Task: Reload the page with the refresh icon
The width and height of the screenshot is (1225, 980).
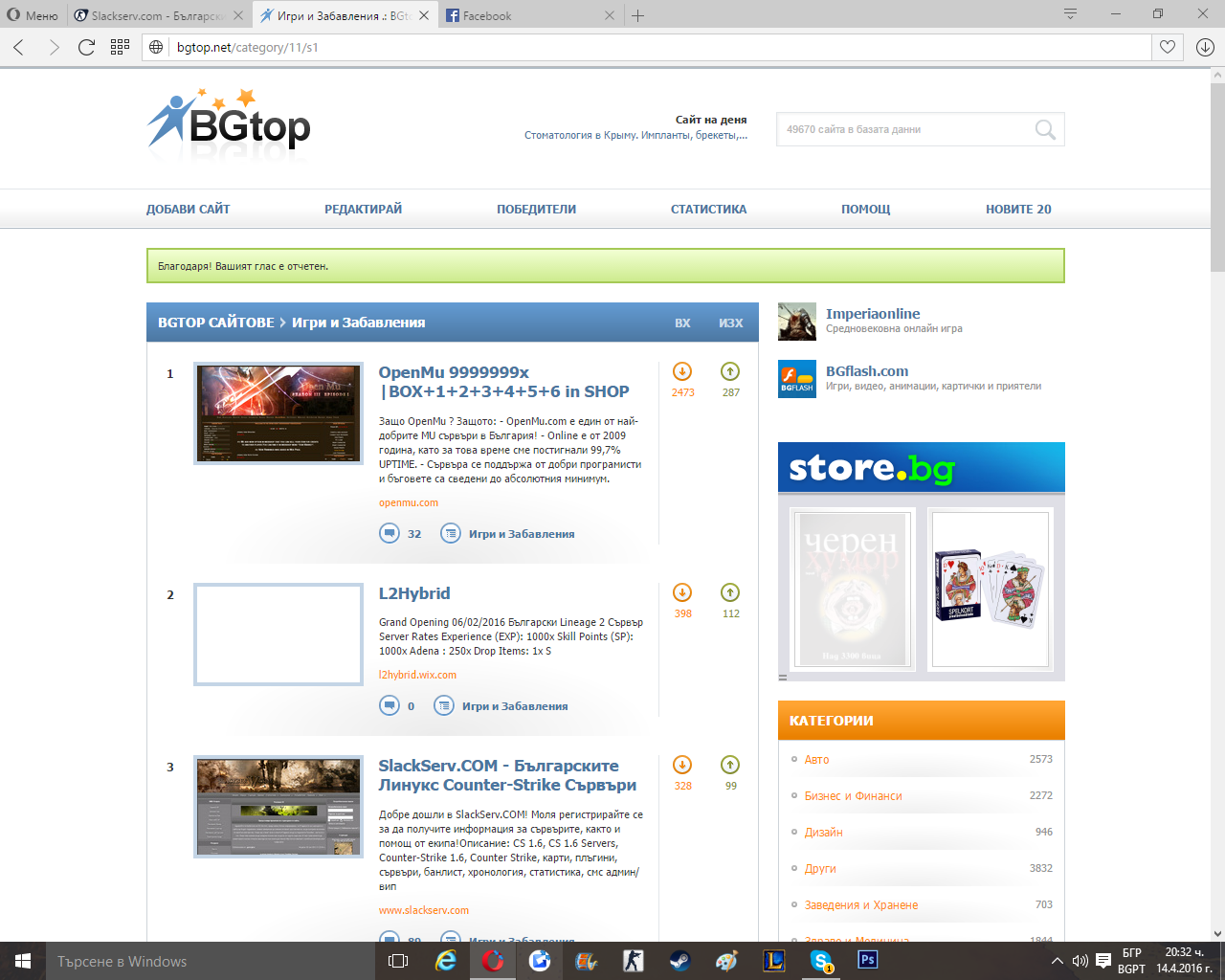Action: click(x=86, y=47)
